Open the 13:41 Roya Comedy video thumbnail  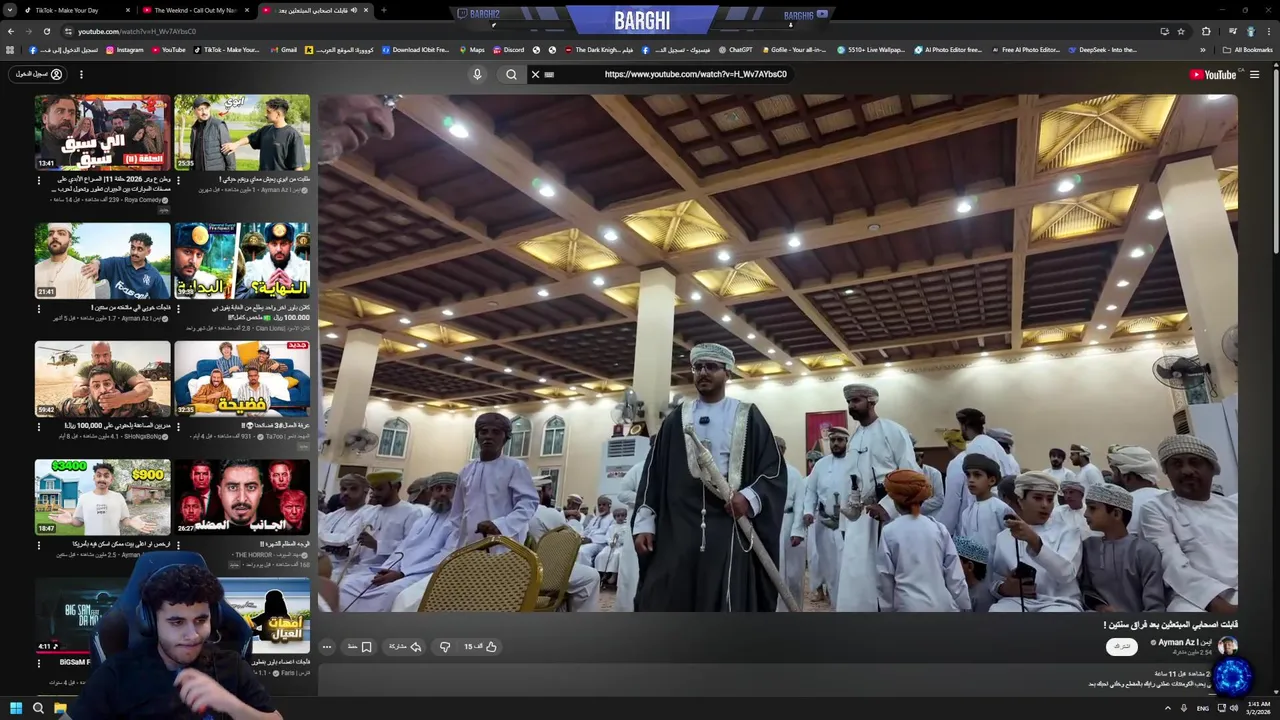click(x=103, y=133)
